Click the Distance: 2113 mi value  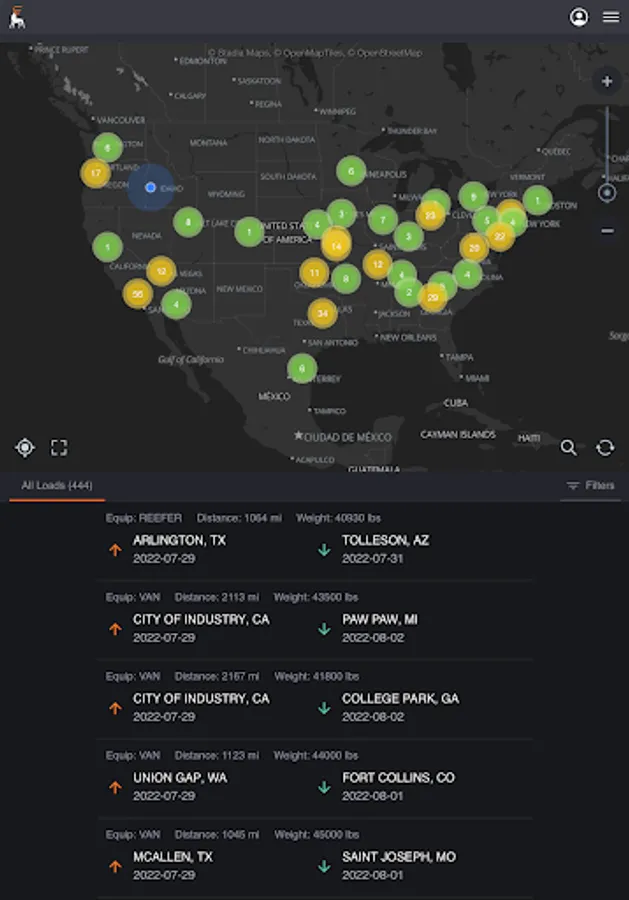pyautogui.click(x=216, y=597)
